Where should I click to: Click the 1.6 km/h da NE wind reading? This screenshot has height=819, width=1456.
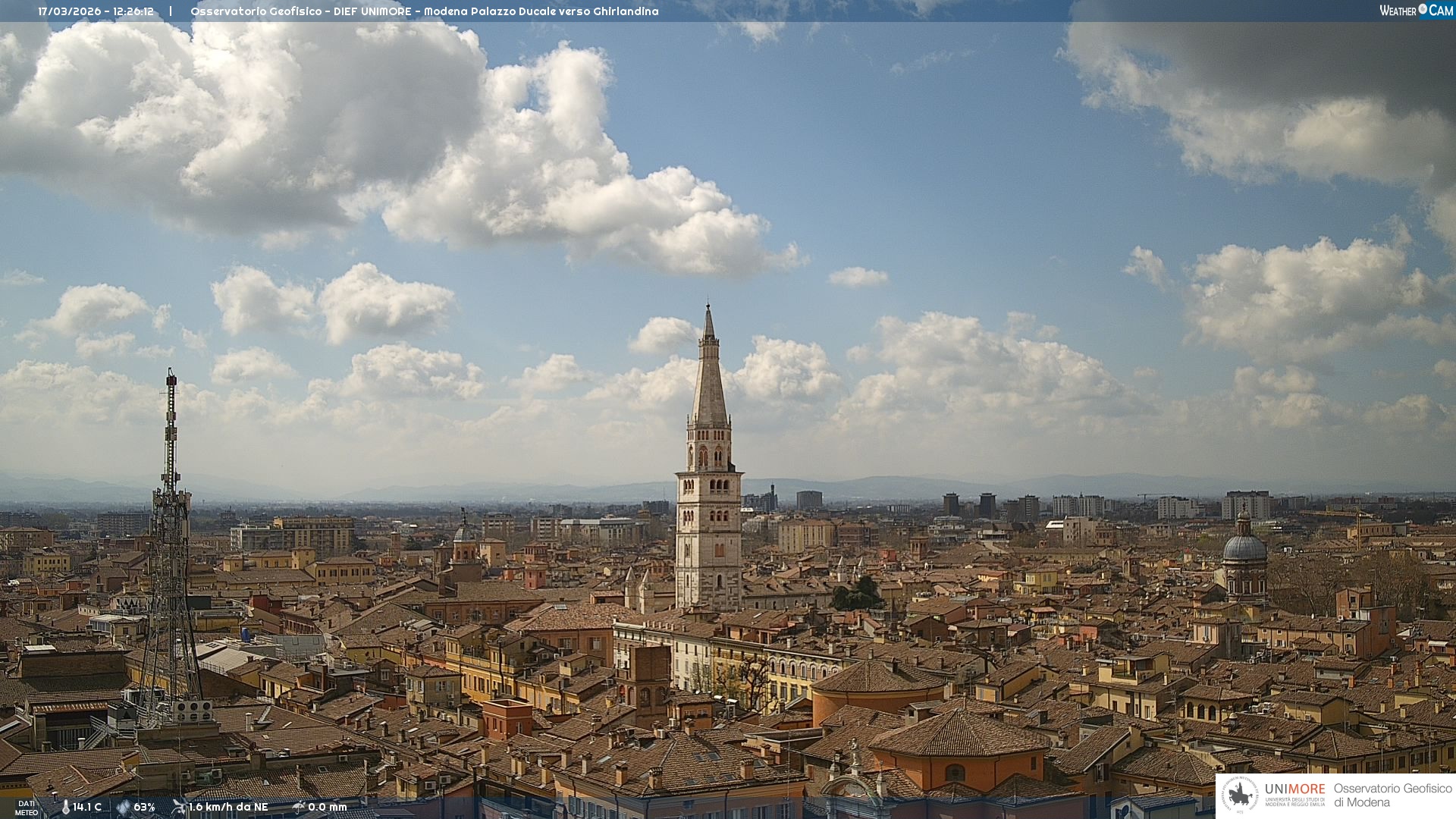coord(228,807)
